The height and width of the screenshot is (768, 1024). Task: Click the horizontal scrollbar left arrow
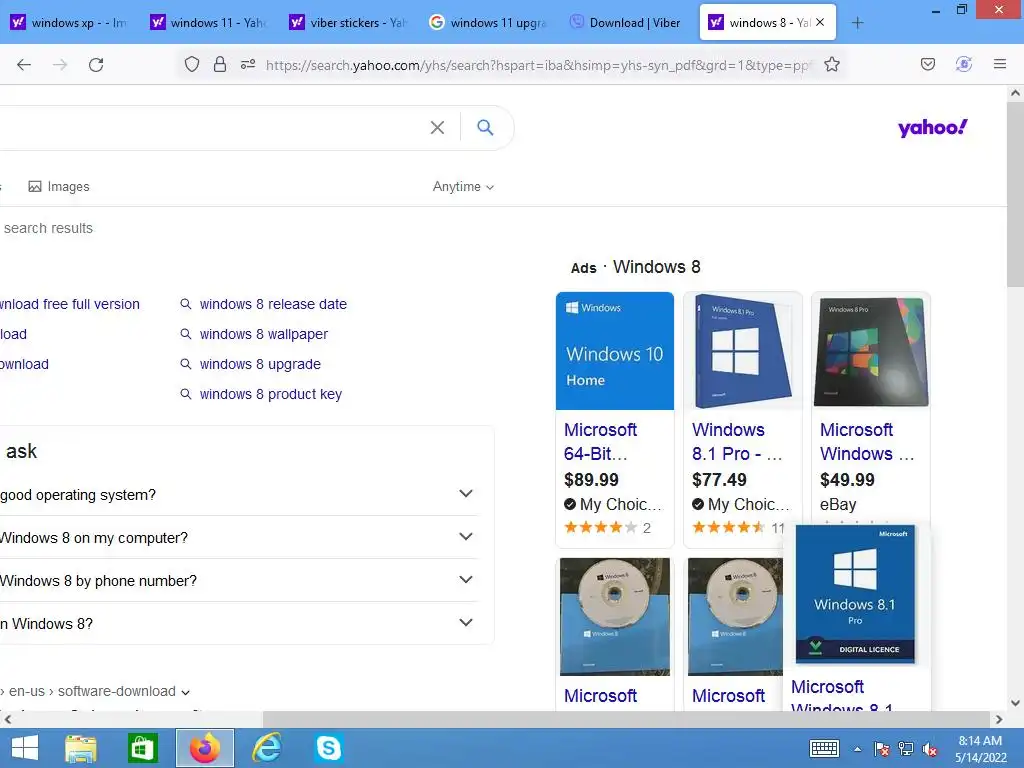(7, 720)
